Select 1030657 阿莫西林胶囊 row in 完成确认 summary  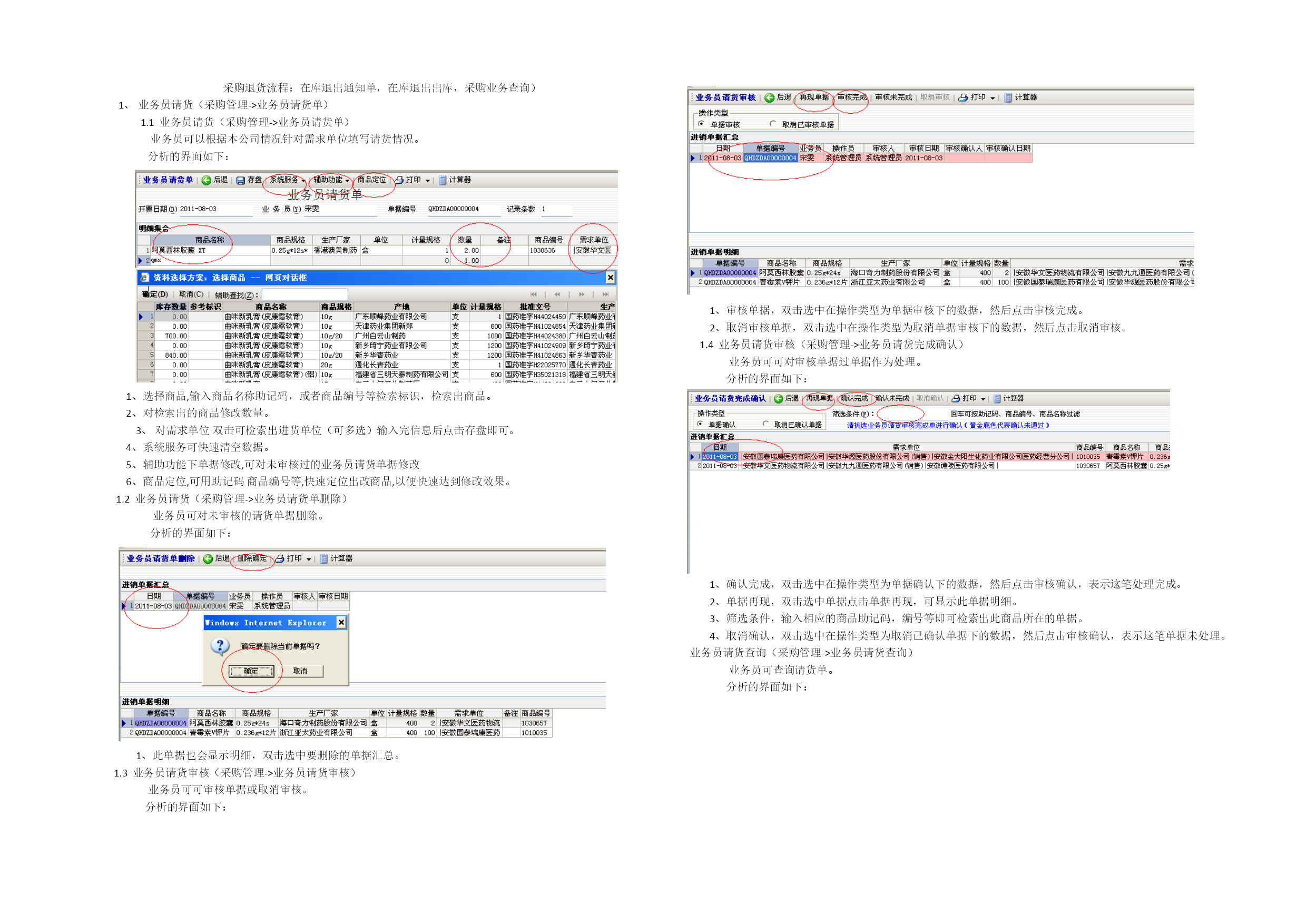click(x=929, y=466)
